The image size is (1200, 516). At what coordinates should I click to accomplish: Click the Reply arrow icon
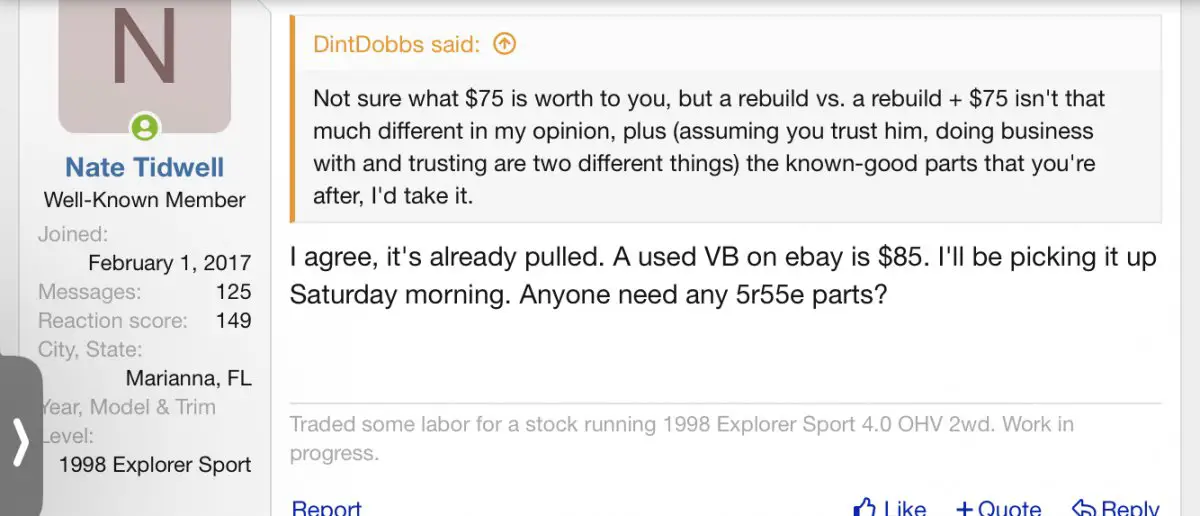[x=1083, y=509]
